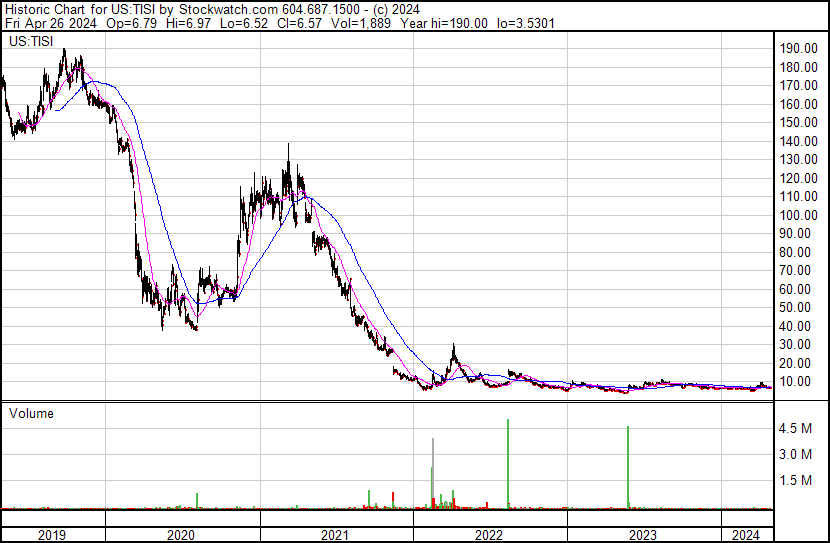Viewport: 830px width, 543px height.
Task: Click the small green volume bar in 2020
Action: click(197, 501)
